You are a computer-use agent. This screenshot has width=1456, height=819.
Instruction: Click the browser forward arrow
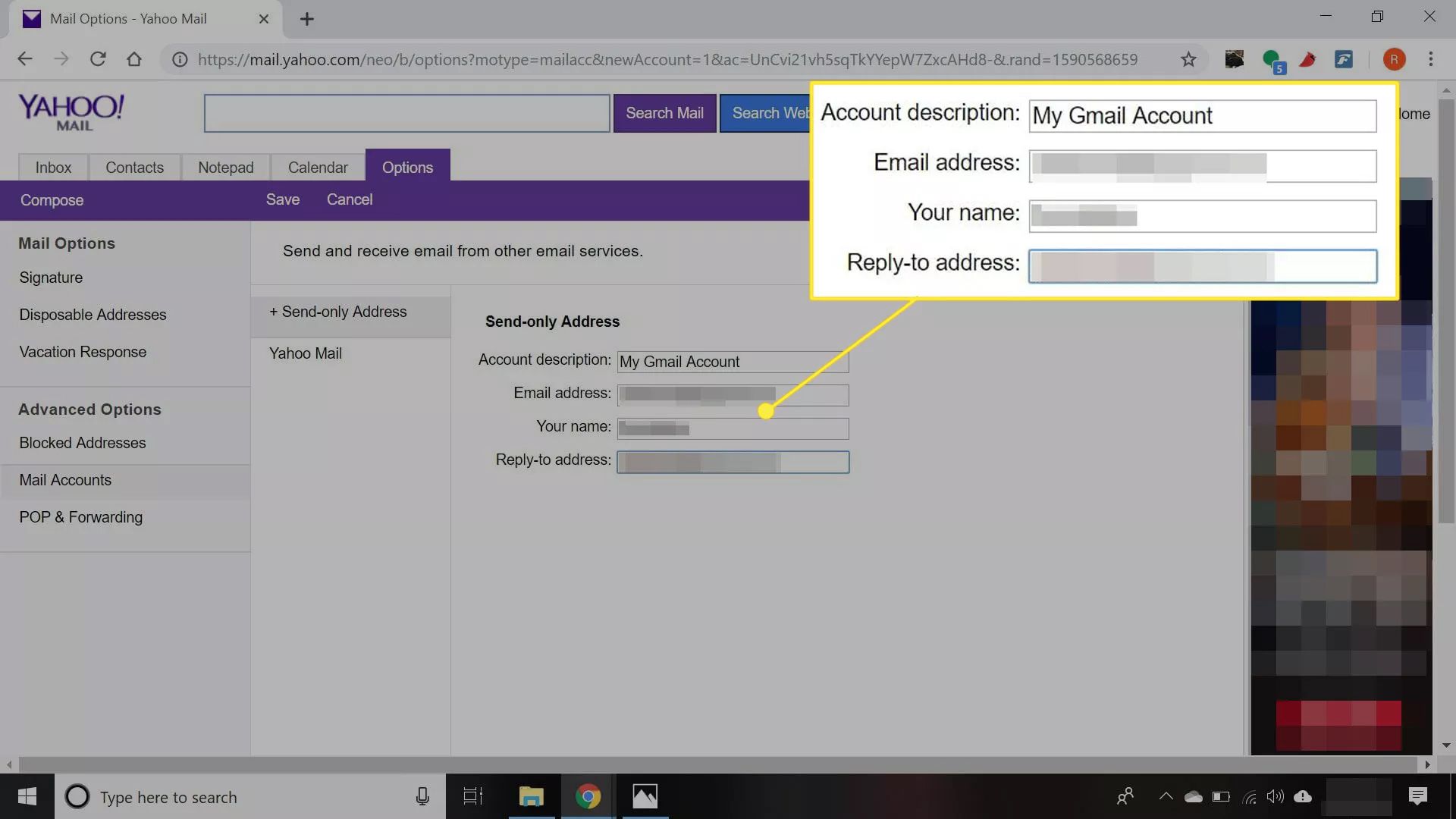61,59
